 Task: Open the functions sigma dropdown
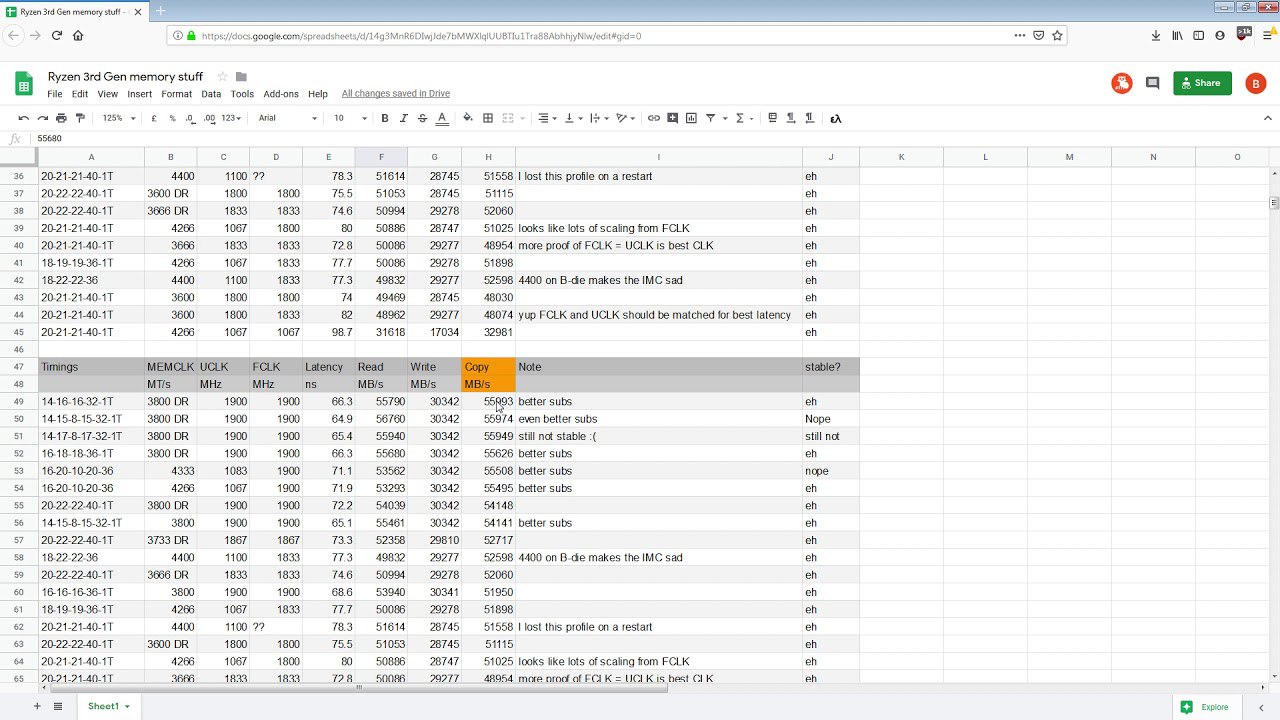pos(744,118)
